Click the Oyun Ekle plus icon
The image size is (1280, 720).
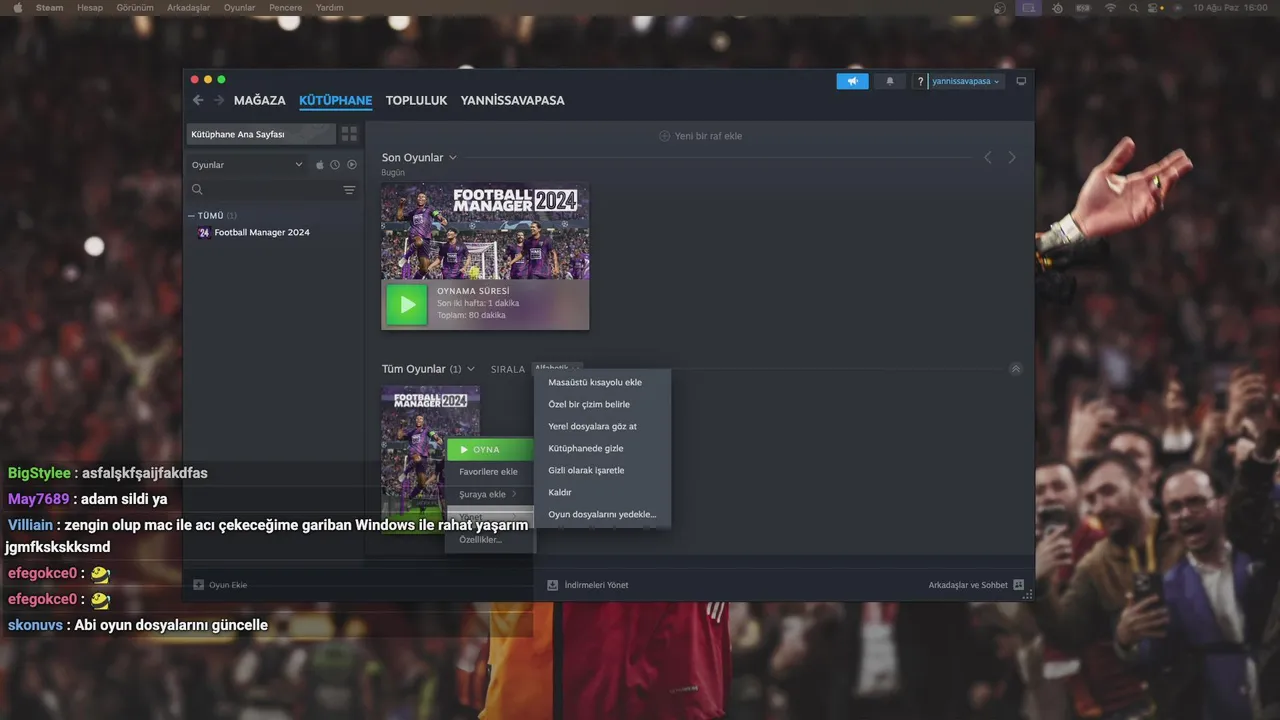[x=198, y=585]
